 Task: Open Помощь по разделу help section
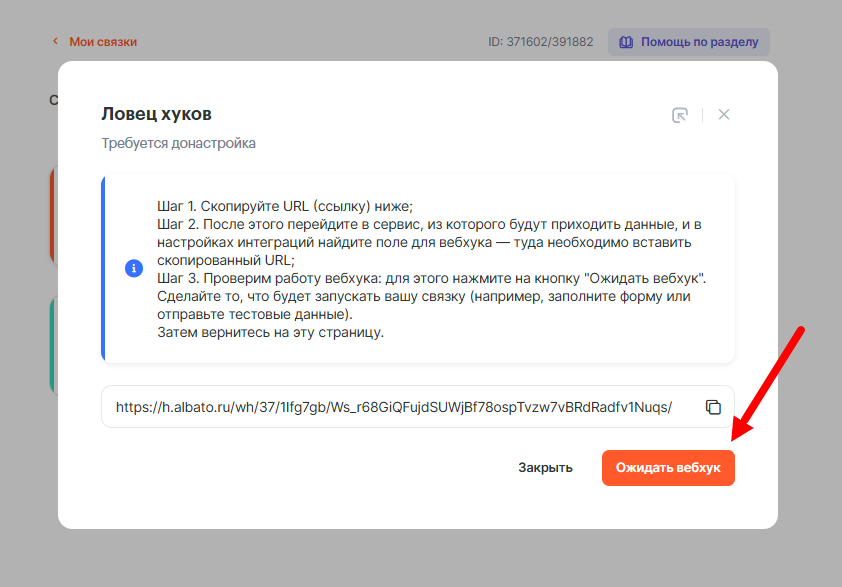click(x=698, y=43)
